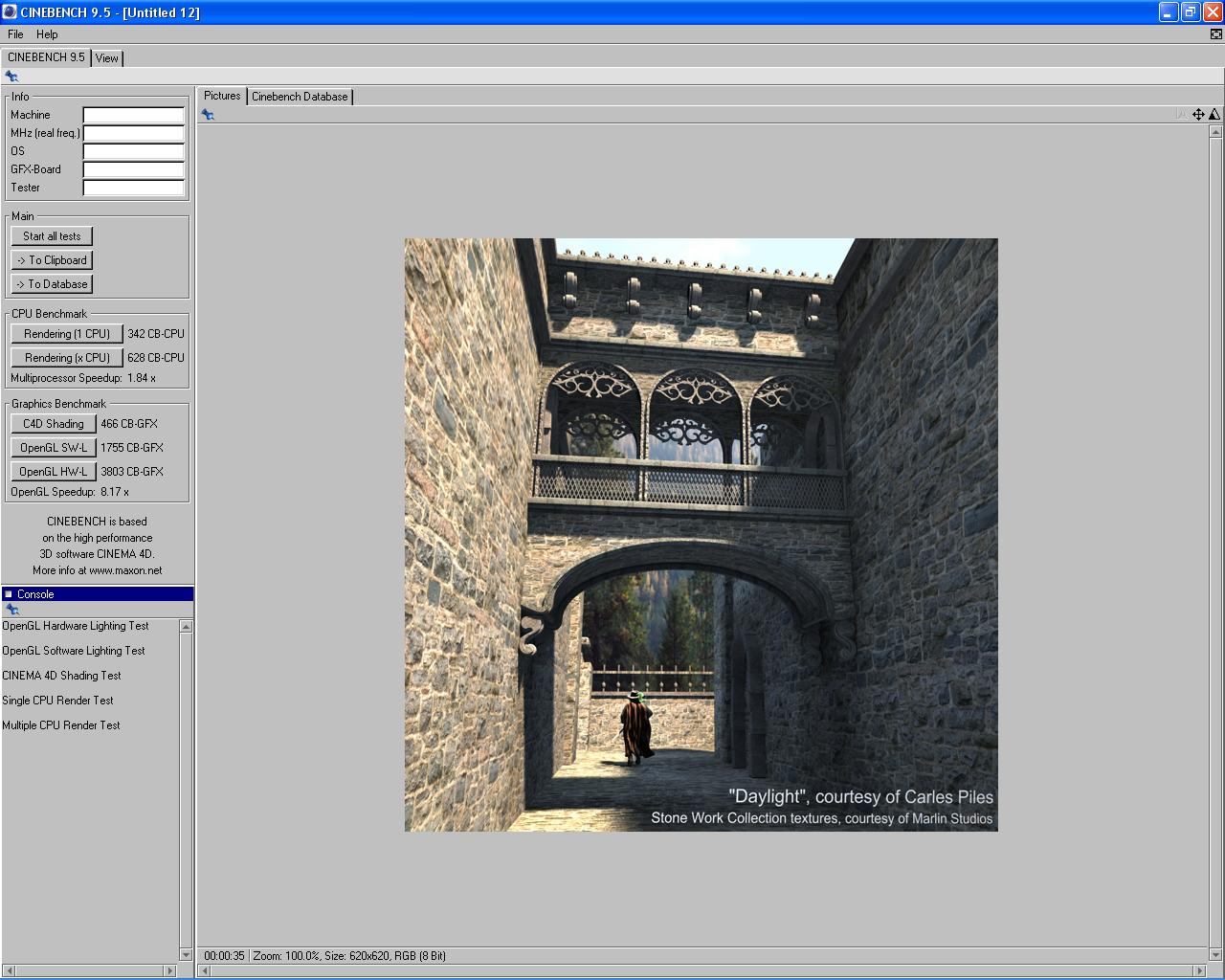Open the File menu
The image size is (1225, 980).
(15, 34)
